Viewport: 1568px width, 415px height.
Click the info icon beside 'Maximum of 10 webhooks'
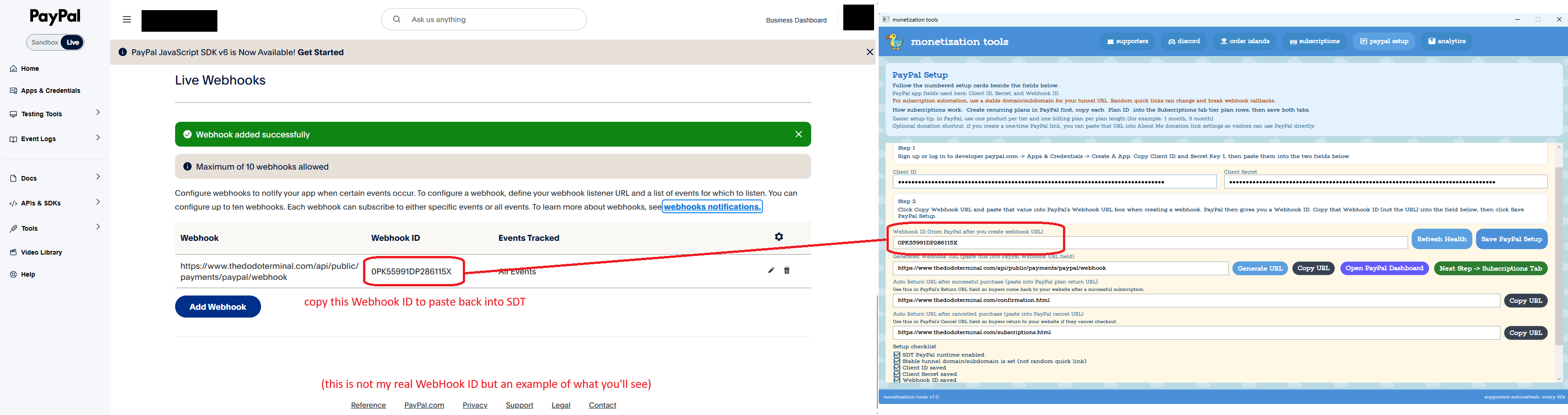(x=187, y=167)
